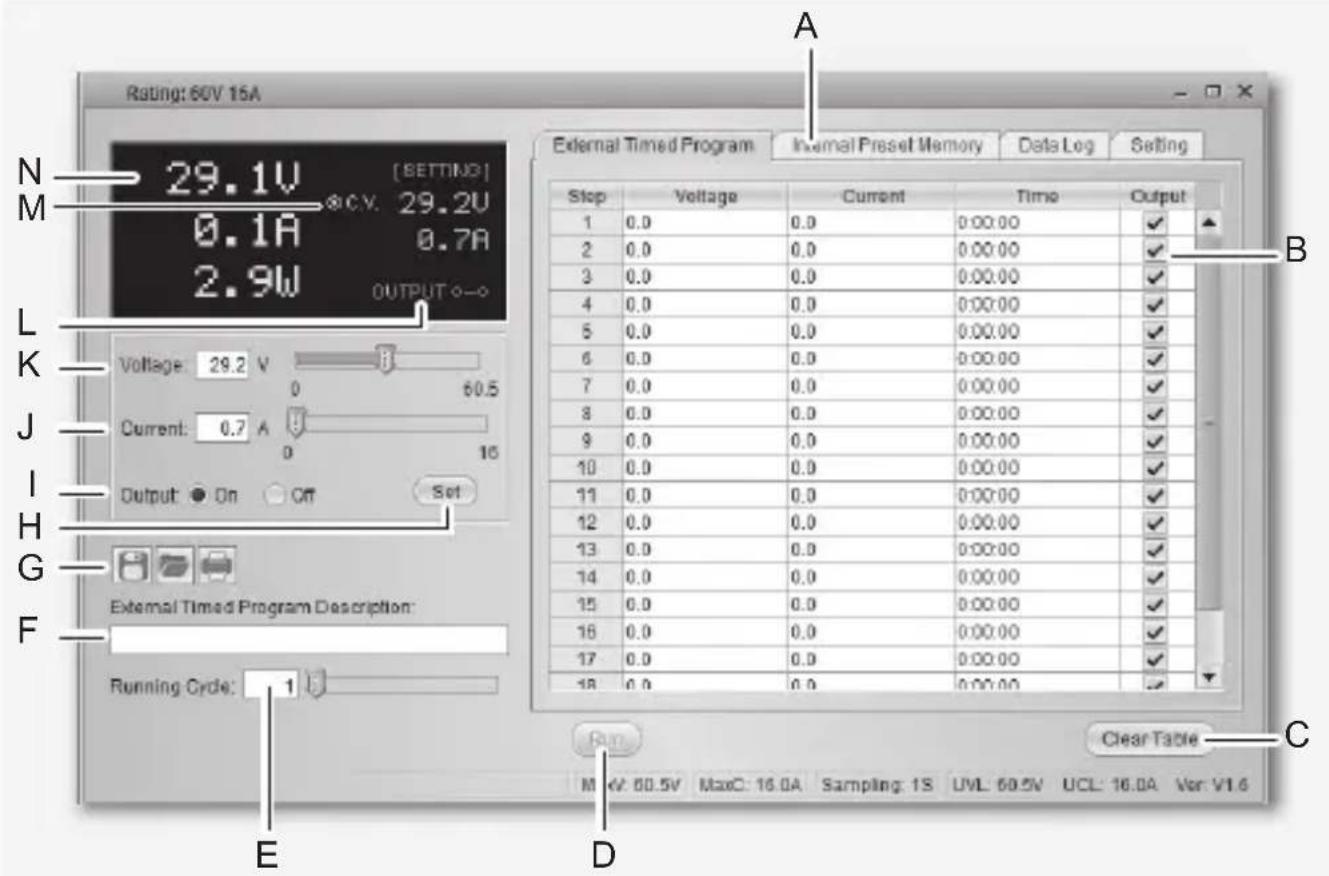This screenshot has height=876, width=1329.
Task: Click the 0.1A current readout on display
Action: [x=246, y=232]
